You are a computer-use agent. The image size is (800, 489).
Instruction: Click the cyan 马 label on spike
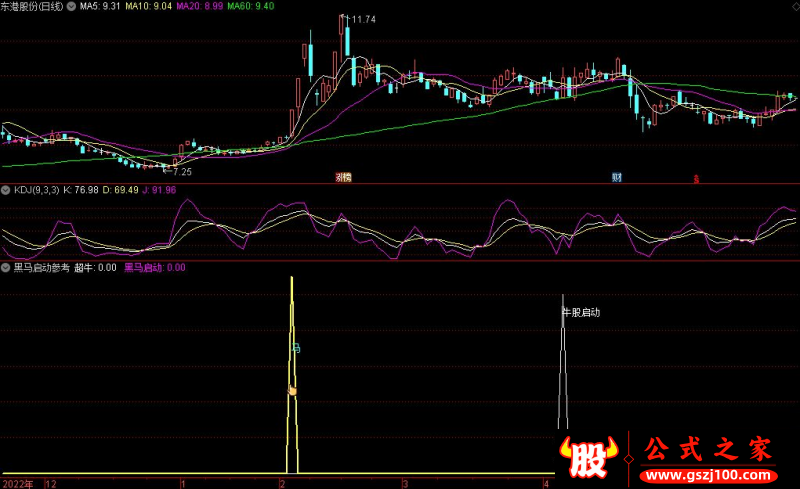click(x=295, y=349)
